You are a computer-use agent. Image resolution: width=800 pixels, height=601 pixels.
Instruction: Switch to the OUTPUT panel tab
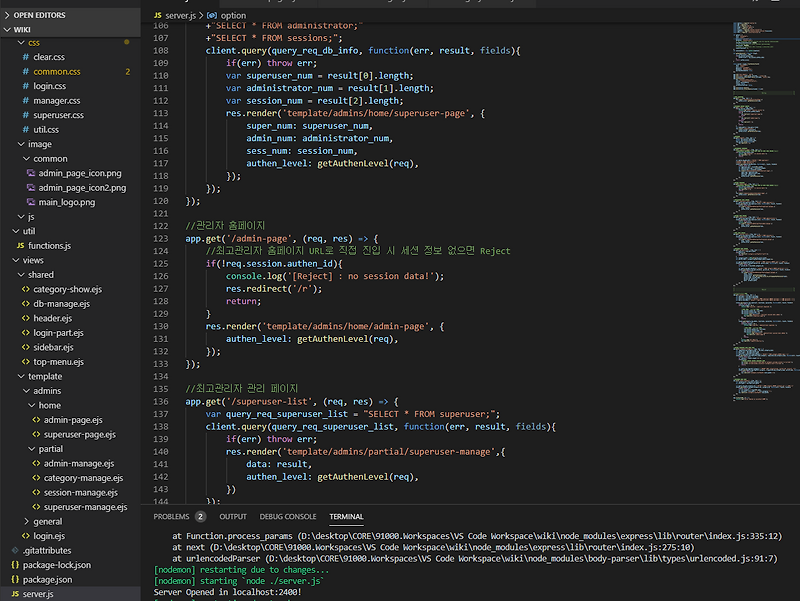233,517
